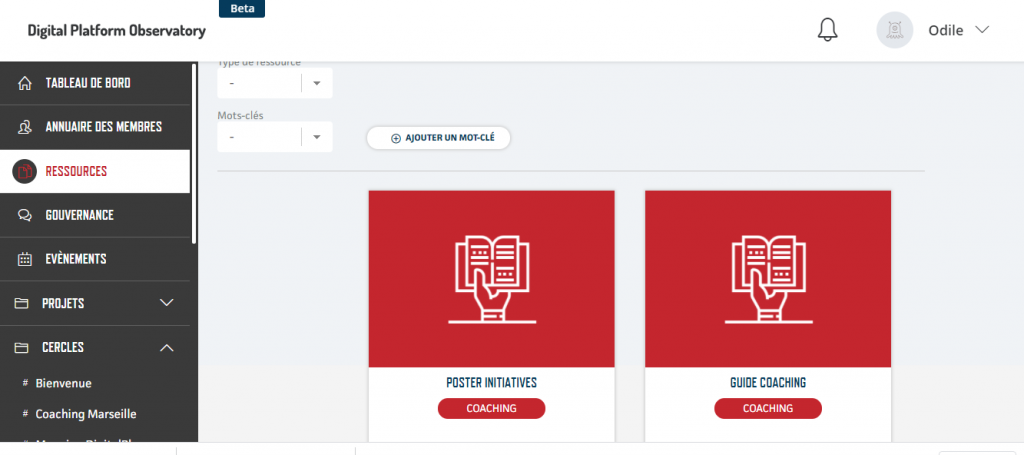The image size is (1024, 455).
Task: Collapse the Cercles section chevron
Action: coord(167,347)
